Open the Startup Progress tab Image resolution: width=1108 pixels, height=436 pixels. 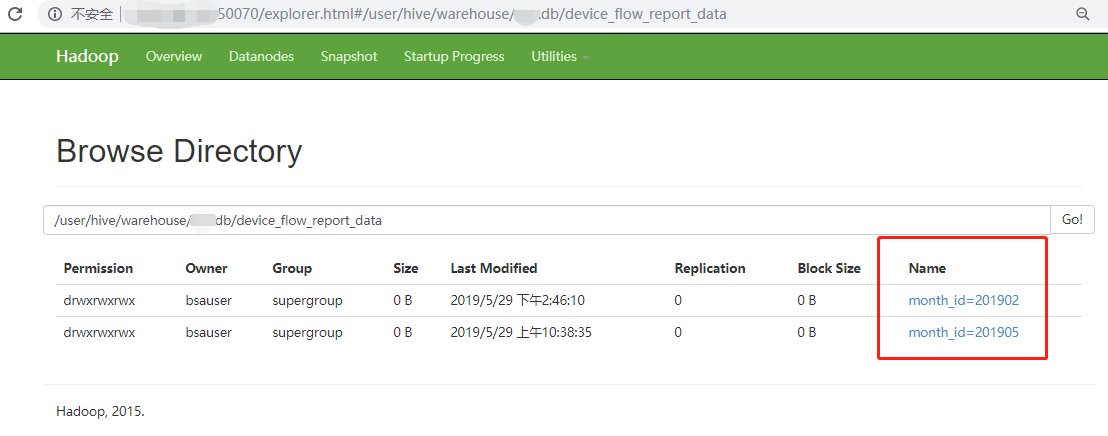click(x=454, y=57)
